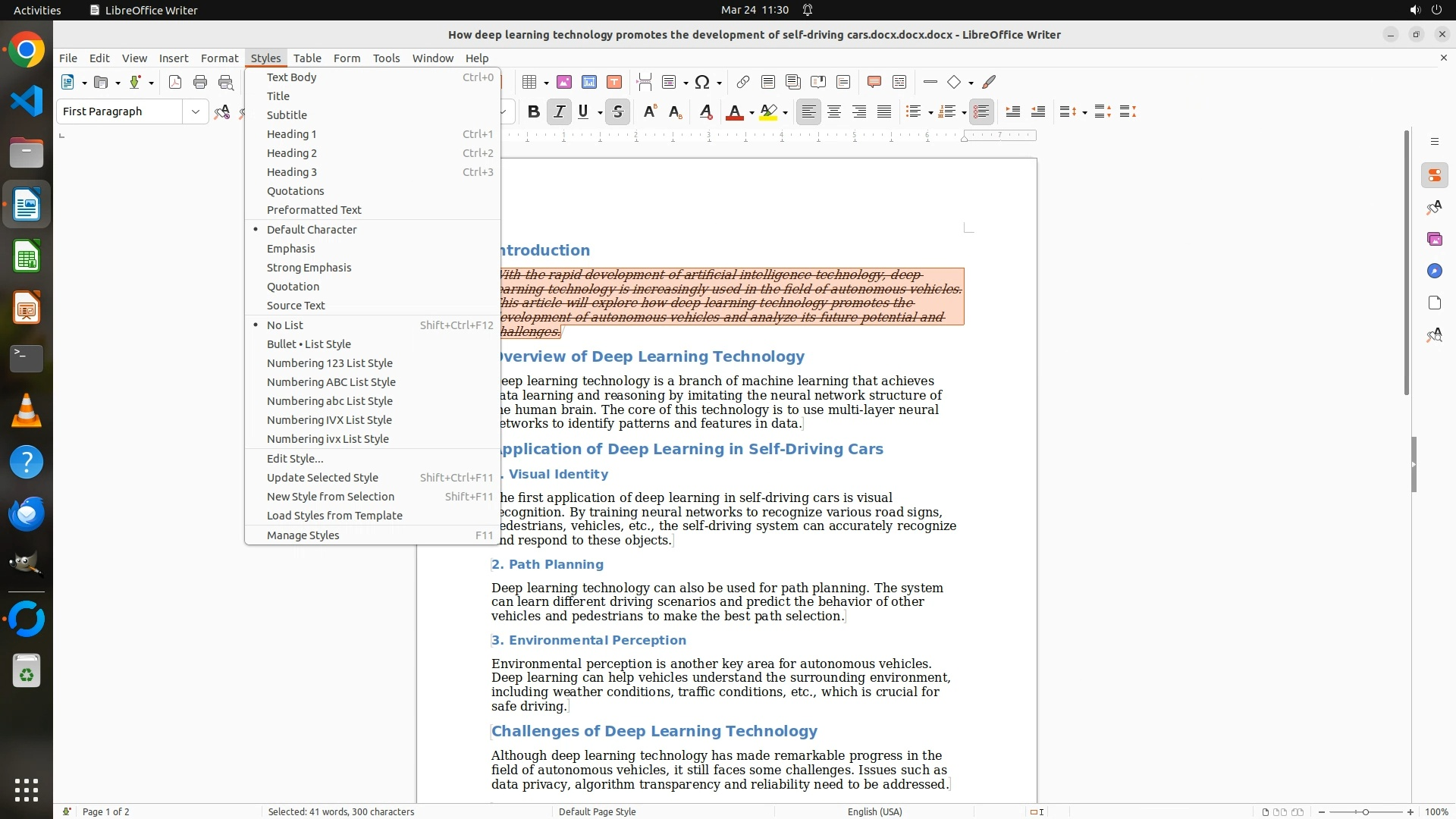Open the sidebar Gallery panel icon
This screenshot has width=1456, height=819.
pos(1434,240)
